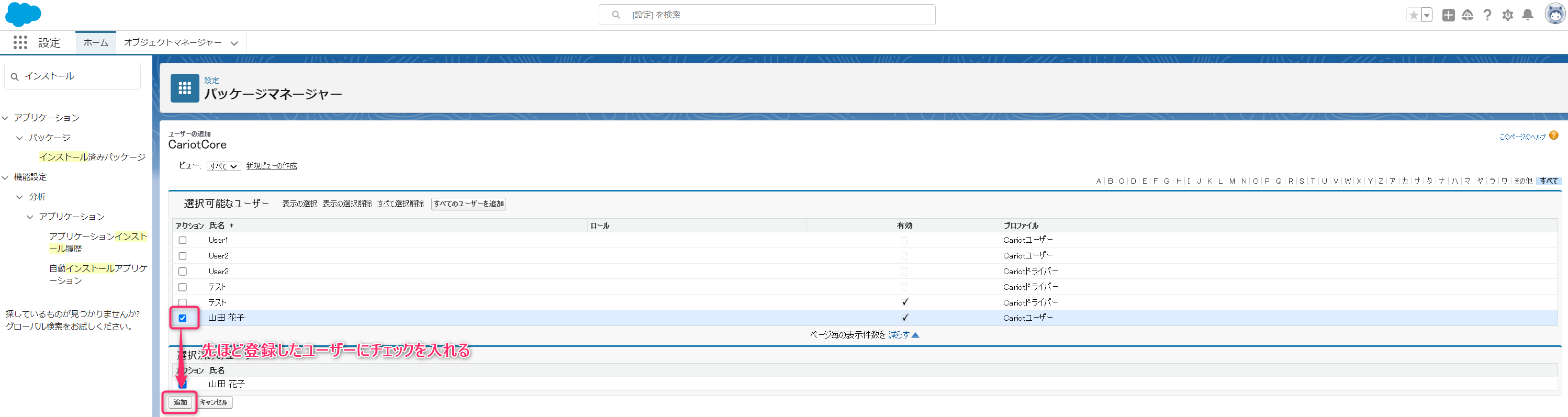Tick the active テスト user checkbox
This screenshot has height=417, width=1568.
tap(183, 302)
